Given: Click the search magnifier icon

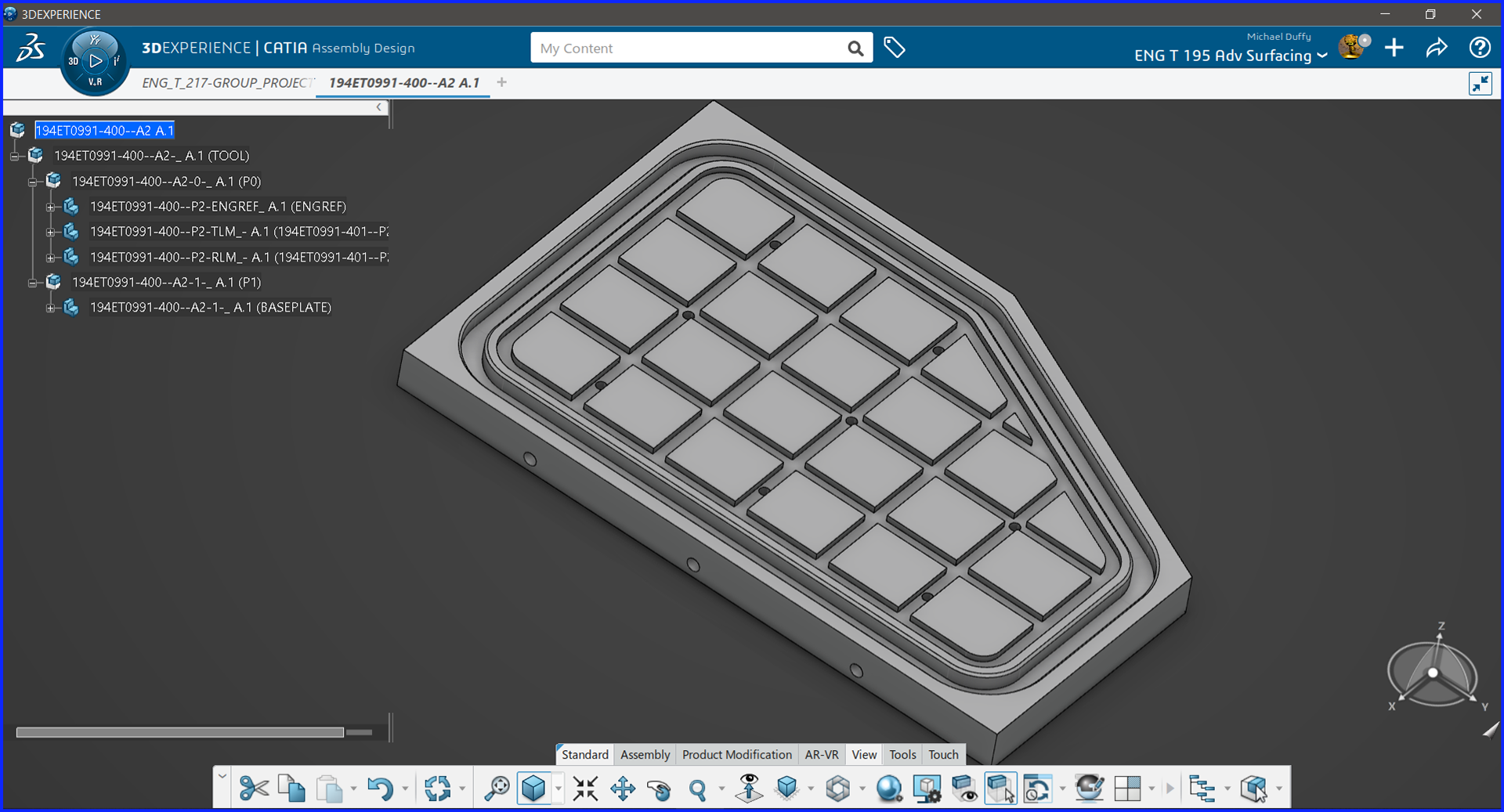Looking at the screenshot, I should (x=855, y=49).
